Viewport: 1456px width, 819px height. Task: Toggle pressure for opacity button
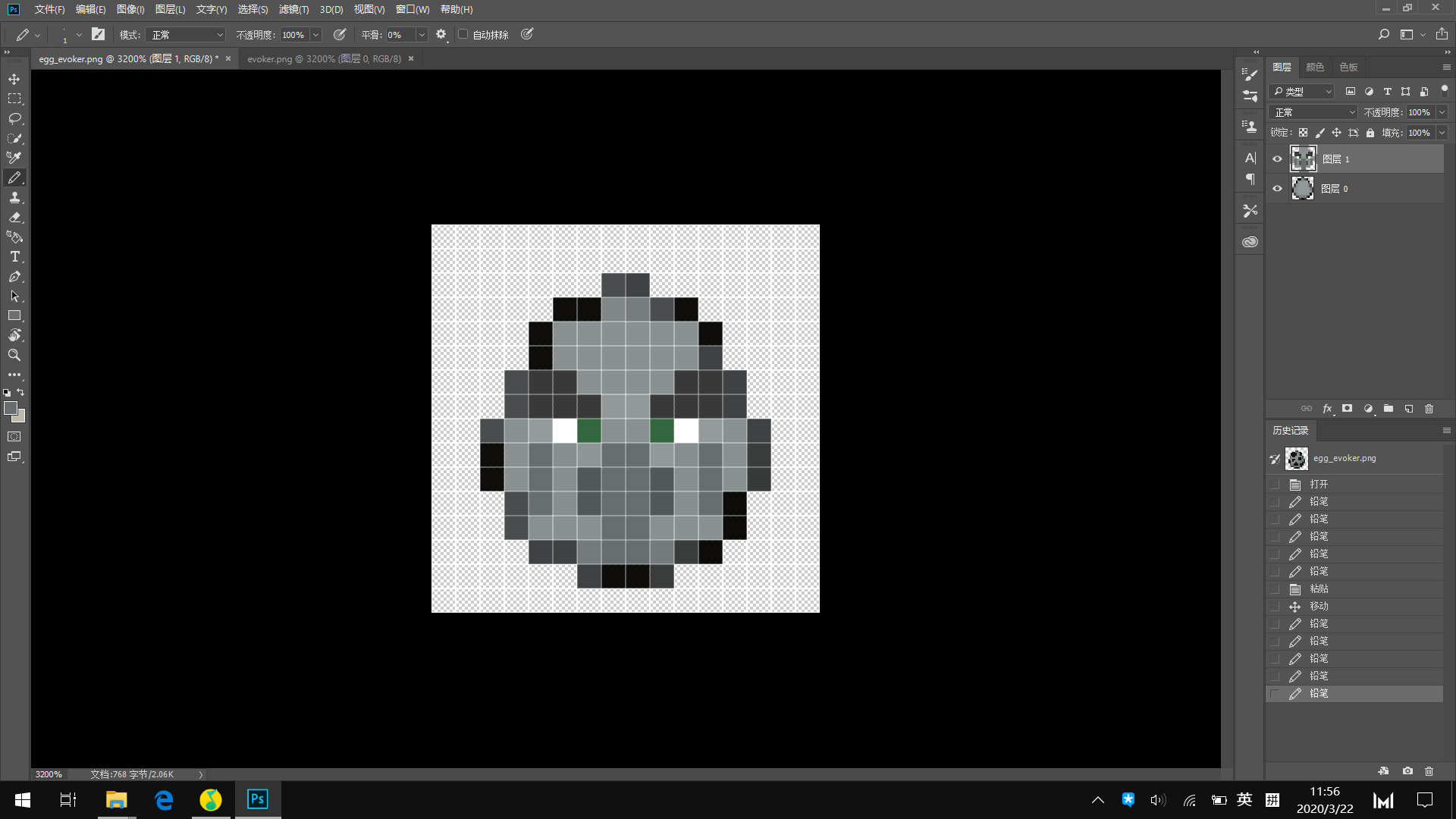pos(339,34)
